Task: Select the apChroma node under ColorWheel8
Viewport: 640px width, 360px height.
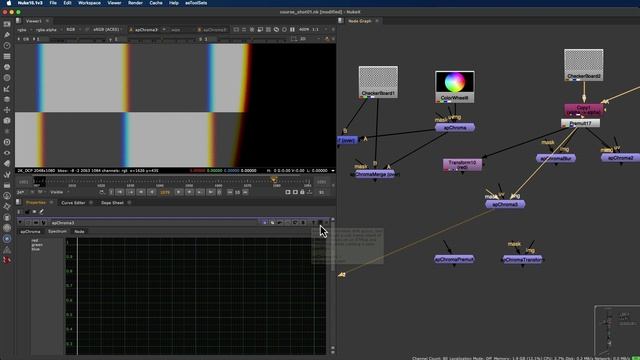Action: pos(455,128)
